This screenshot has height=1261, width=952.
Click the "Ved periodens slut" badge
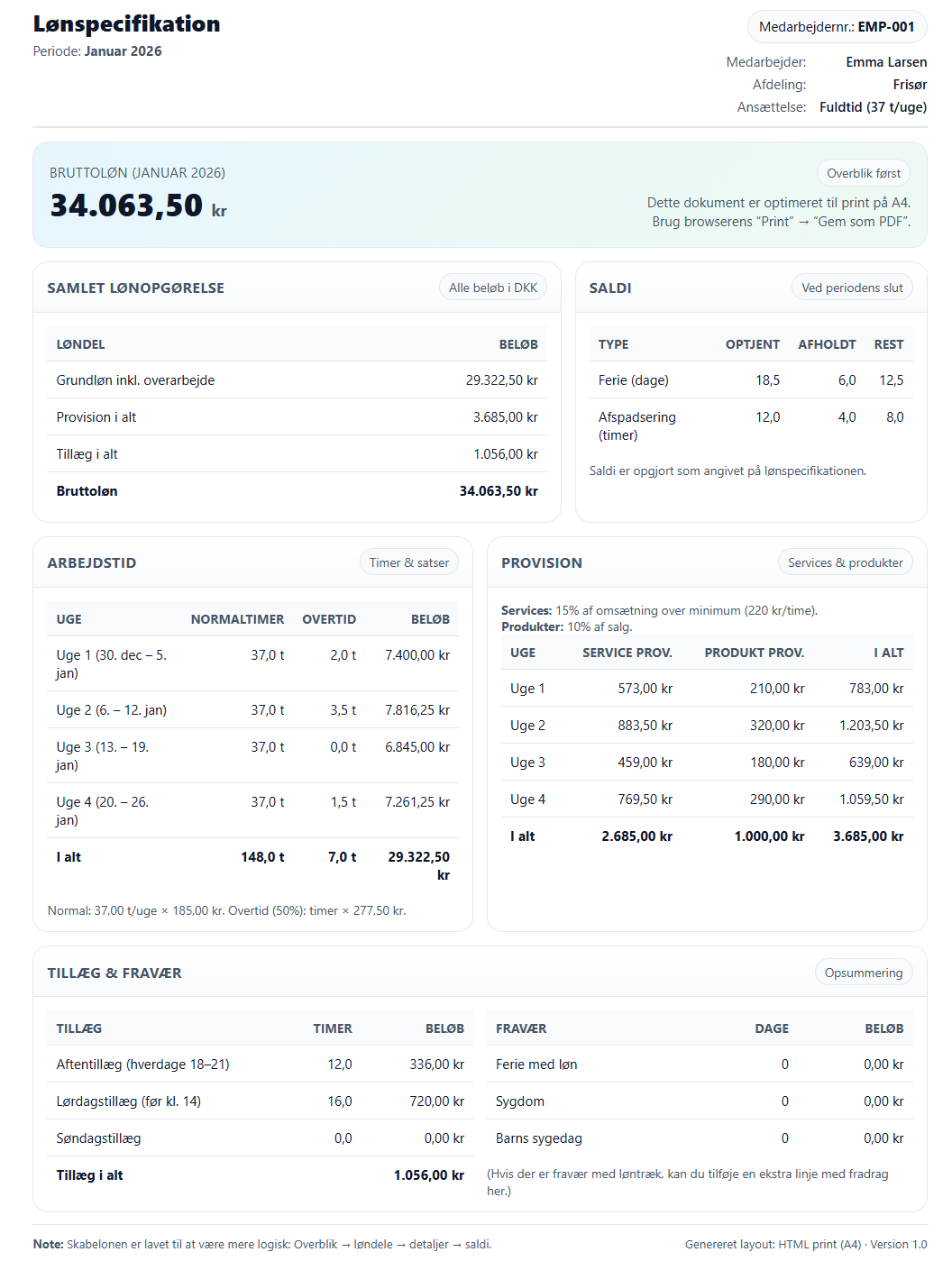click(x=851, y=288)
